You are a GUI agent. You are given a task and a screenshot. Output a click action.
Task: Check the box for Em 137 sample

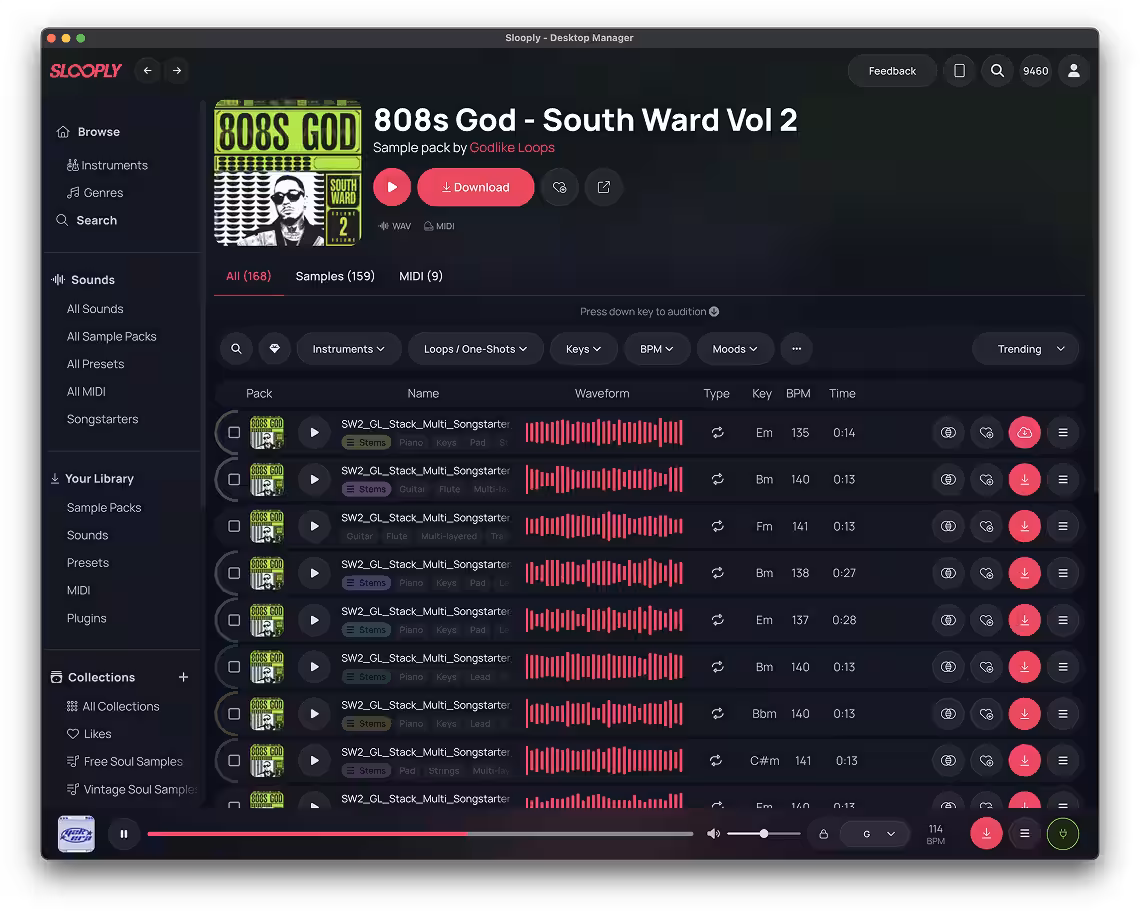click(x=234, y=620)
